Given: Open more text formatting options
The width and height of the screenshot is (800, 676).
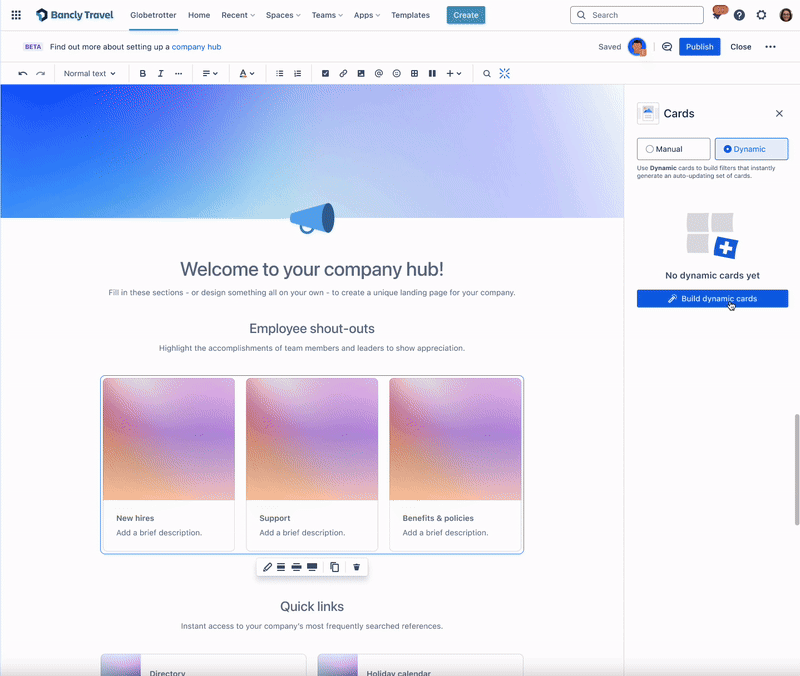Looking at the screenshot, I should 178,73.
